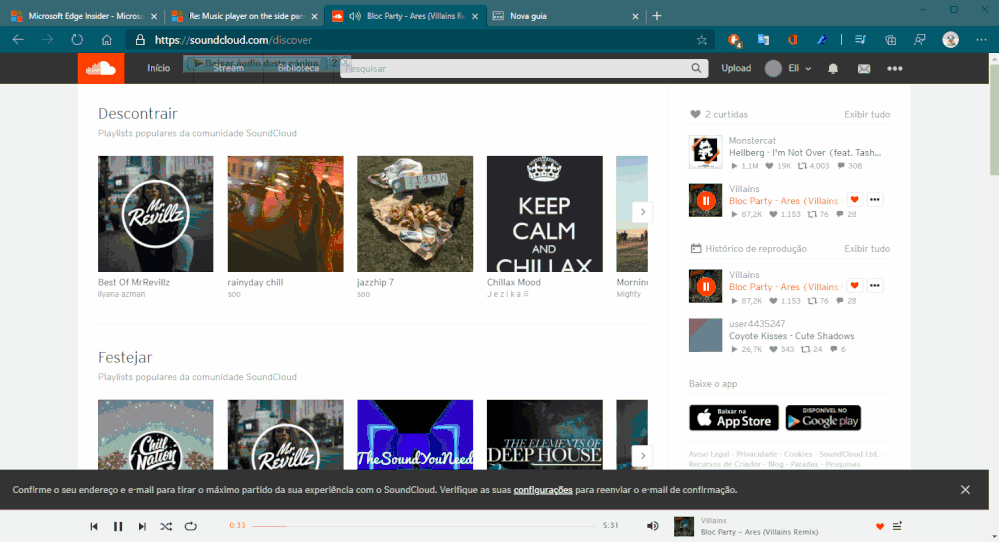Toggle like heart in player bar
999x542 pixels.
pyautogui.click(x=880, y=526)
